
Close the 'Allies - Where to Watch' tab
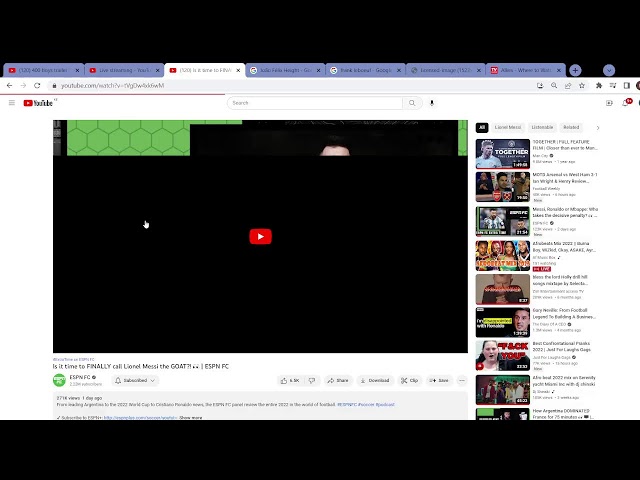click(x=559, y=70)
